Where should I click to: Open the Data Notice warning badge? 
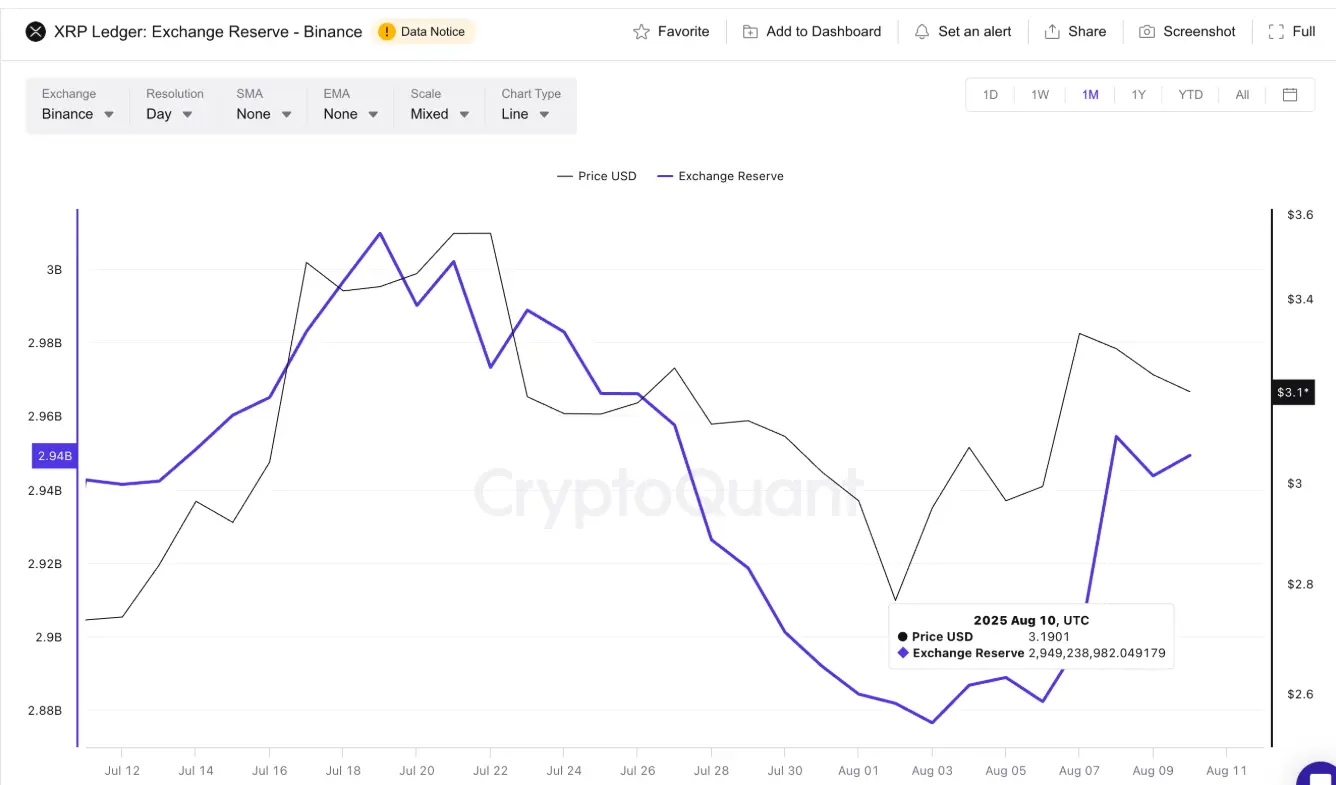click(x=423, y=32)
